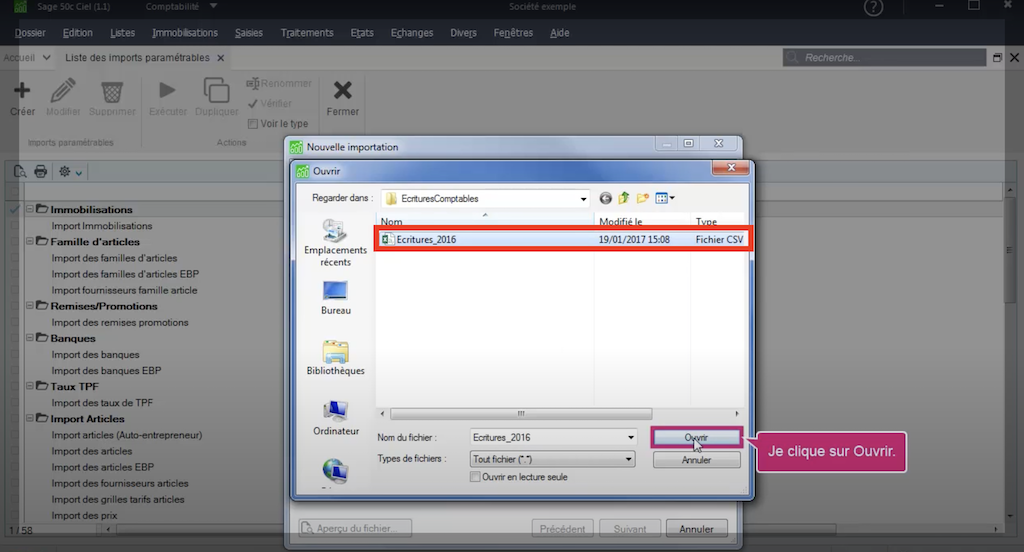Screen dimensions: 1024x552
Task: Click the search magnifier icon
Action: pyautogui.click(x=792, y=57)
